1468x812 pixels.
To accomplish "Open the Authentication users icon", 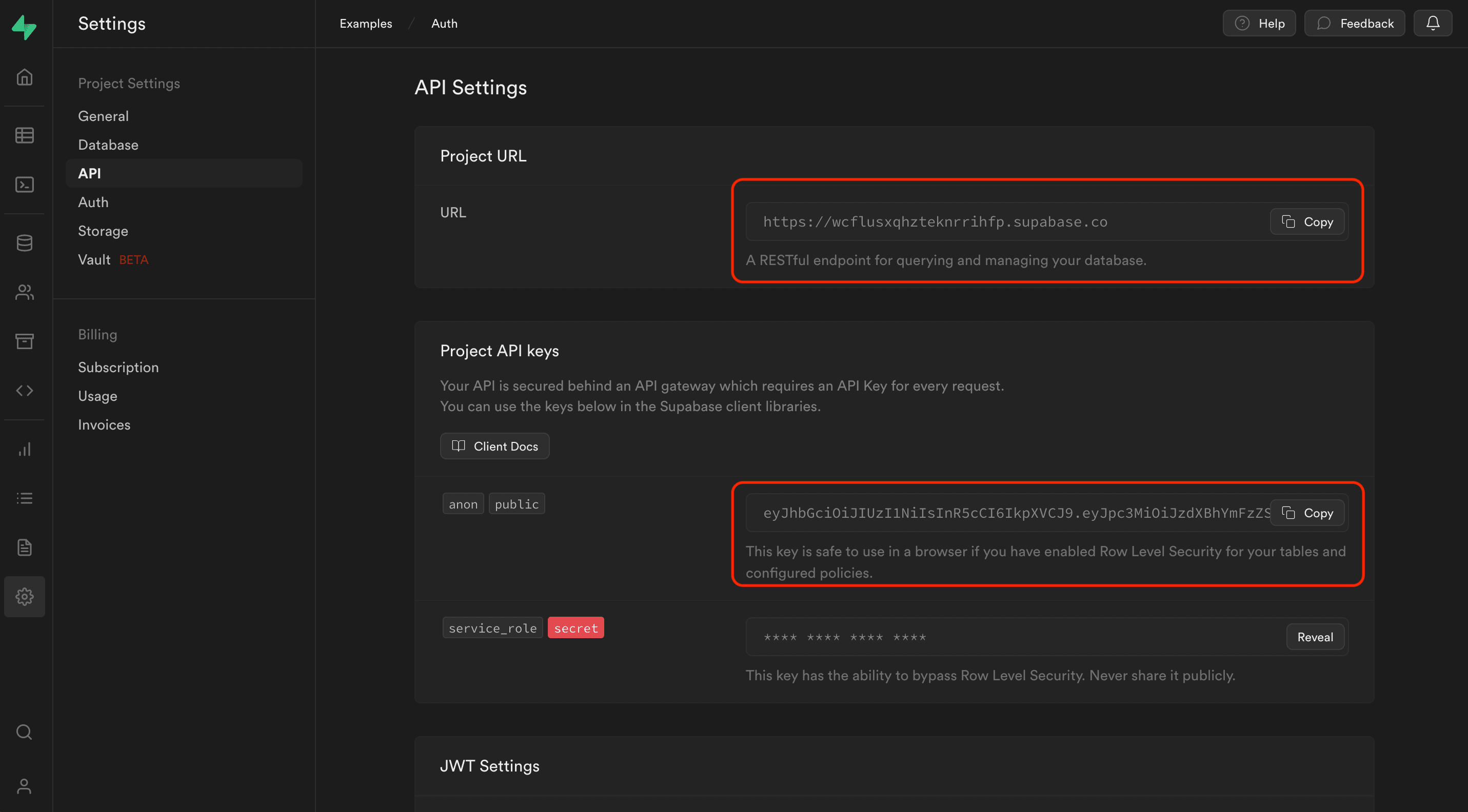I will (x=24, y=292).
